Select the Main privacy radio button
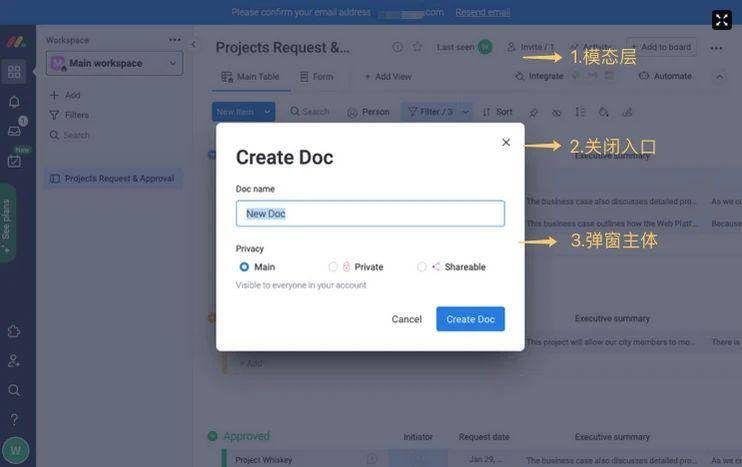This screenshot has height=467, width=742. [x=244, y=267]
